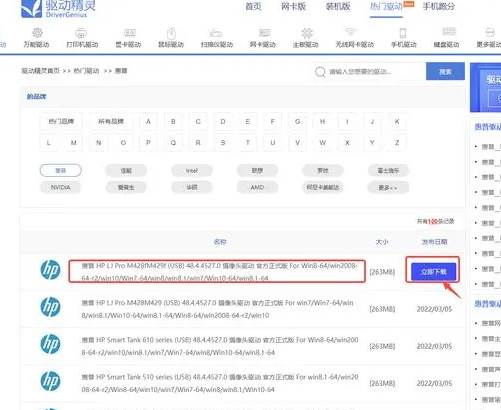Click the DriverGenius logo
Viewport: 501px width, 410px height.
click(58, 9)
